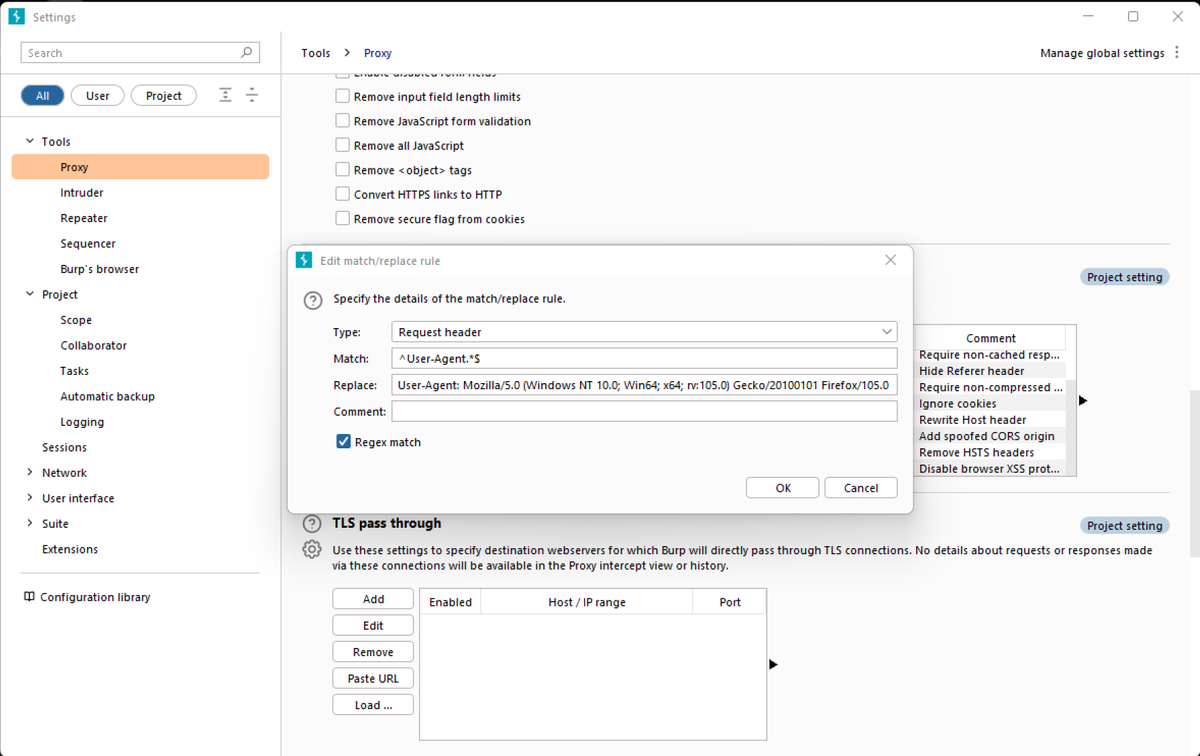This screenshot has width=1200, height=756.
Task: Click the Host / IP range column header
Action: tap(586, 602)
